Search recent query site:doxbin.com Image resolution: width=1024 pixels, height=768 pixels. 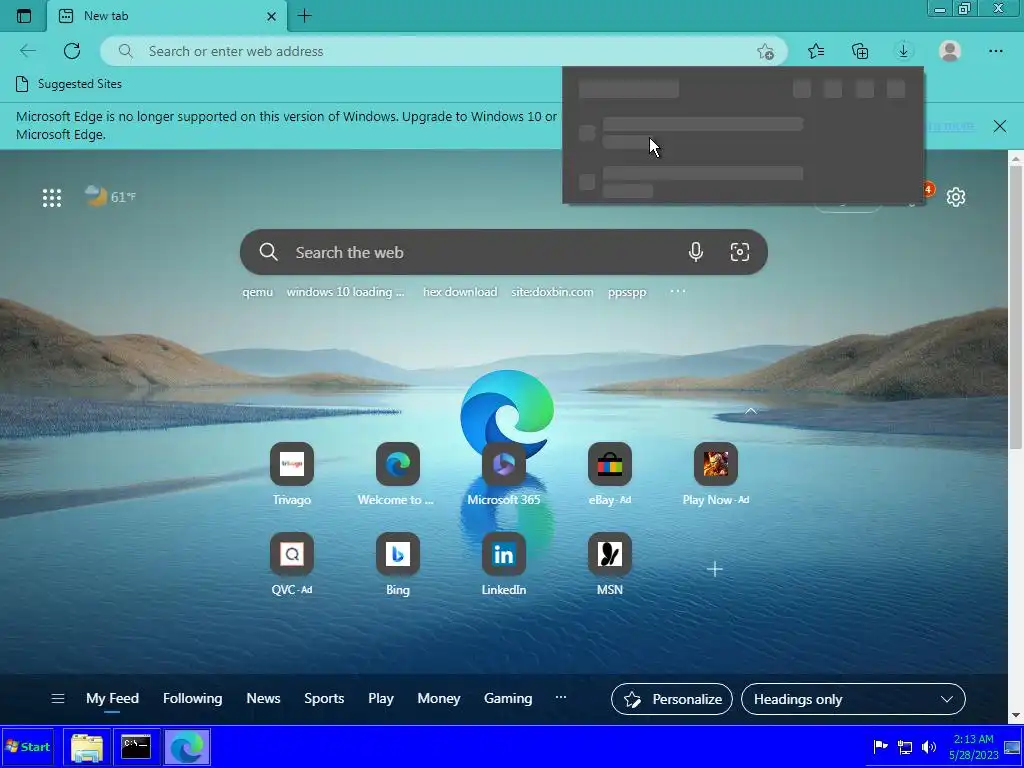pyautogui.click(x=552, y=292)
